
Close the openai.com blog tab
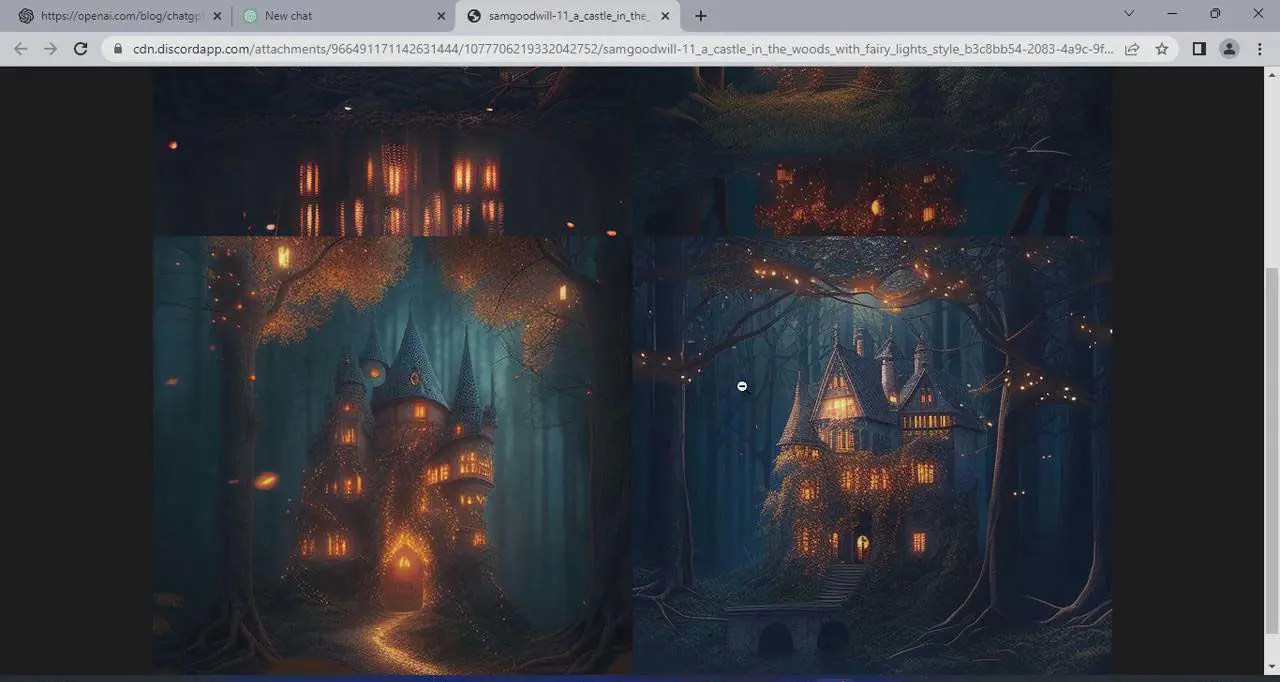click(217, 16)
